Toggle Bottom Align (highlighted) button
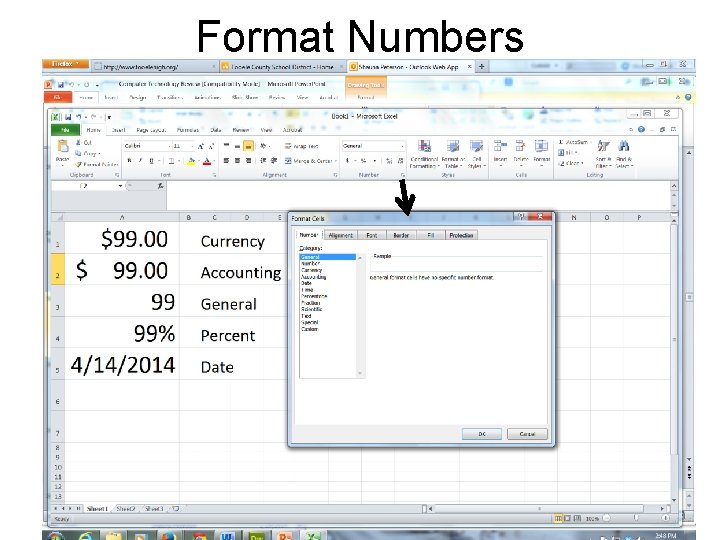Viewport: 720px width, 540px height. (248, 146)
